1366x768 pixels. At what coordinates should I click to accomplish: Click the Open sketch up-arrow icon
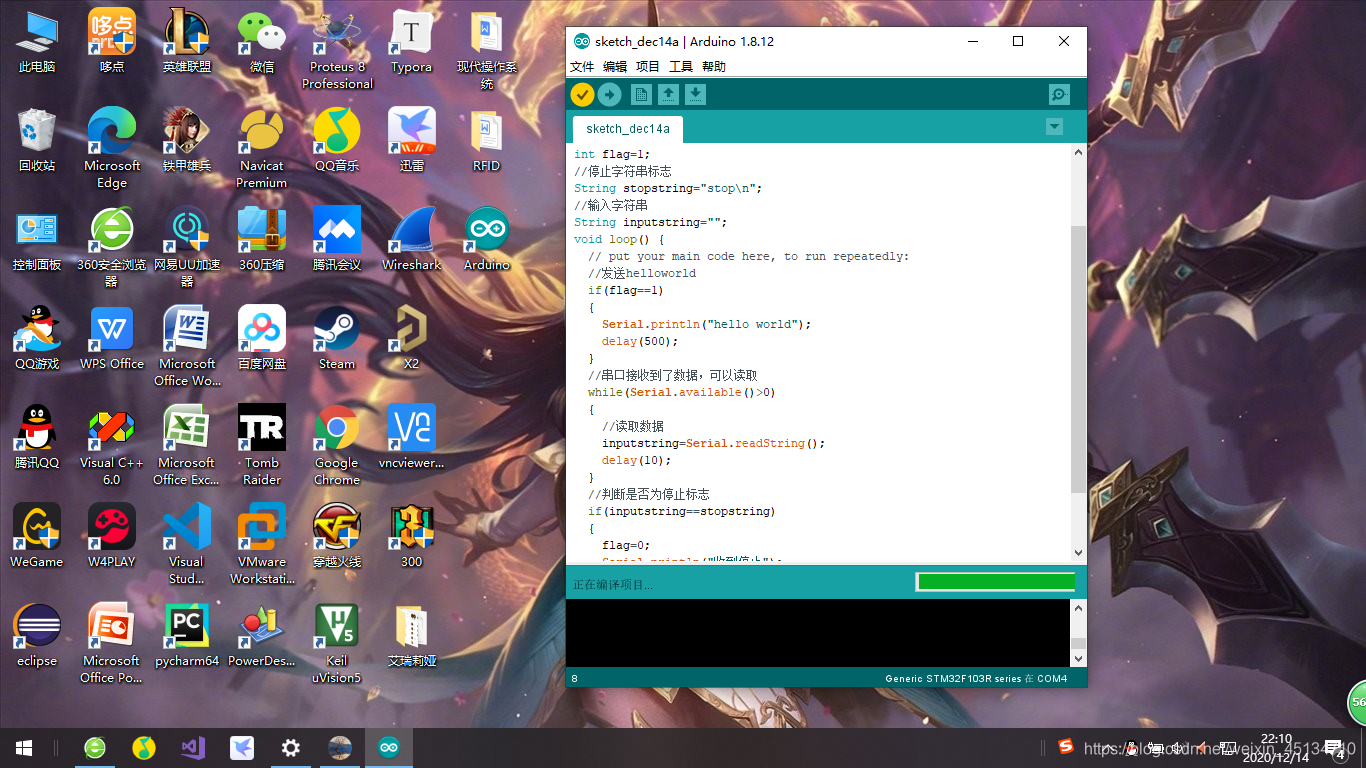pyautogui.click(x=668, y=94)
